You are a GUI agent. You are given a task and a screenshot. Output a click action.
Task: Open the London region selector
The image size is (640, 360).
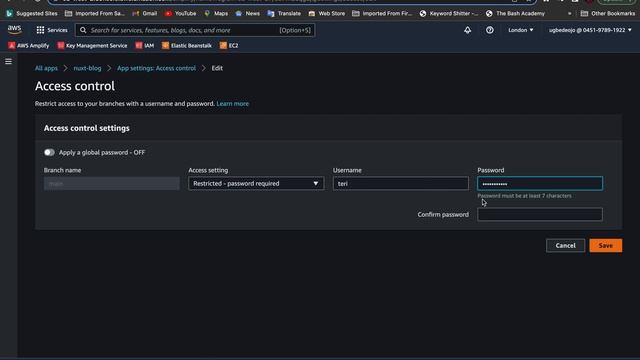pos(520,30)
